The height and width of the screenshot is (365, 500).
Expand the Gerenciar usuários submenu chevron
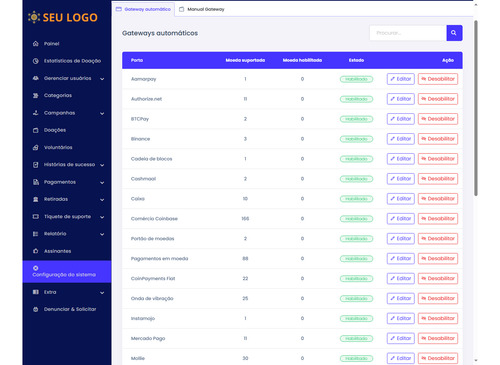pos(102,79)
